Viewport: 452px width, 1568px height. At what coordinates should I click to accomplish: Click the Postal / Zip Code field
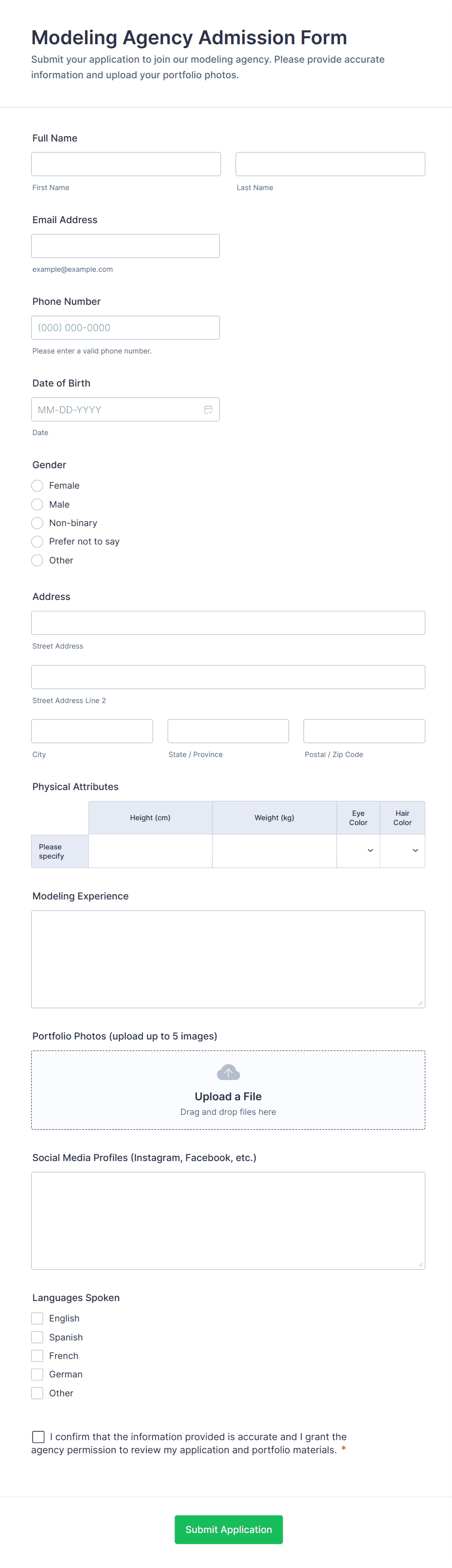[x=364, y=731]
